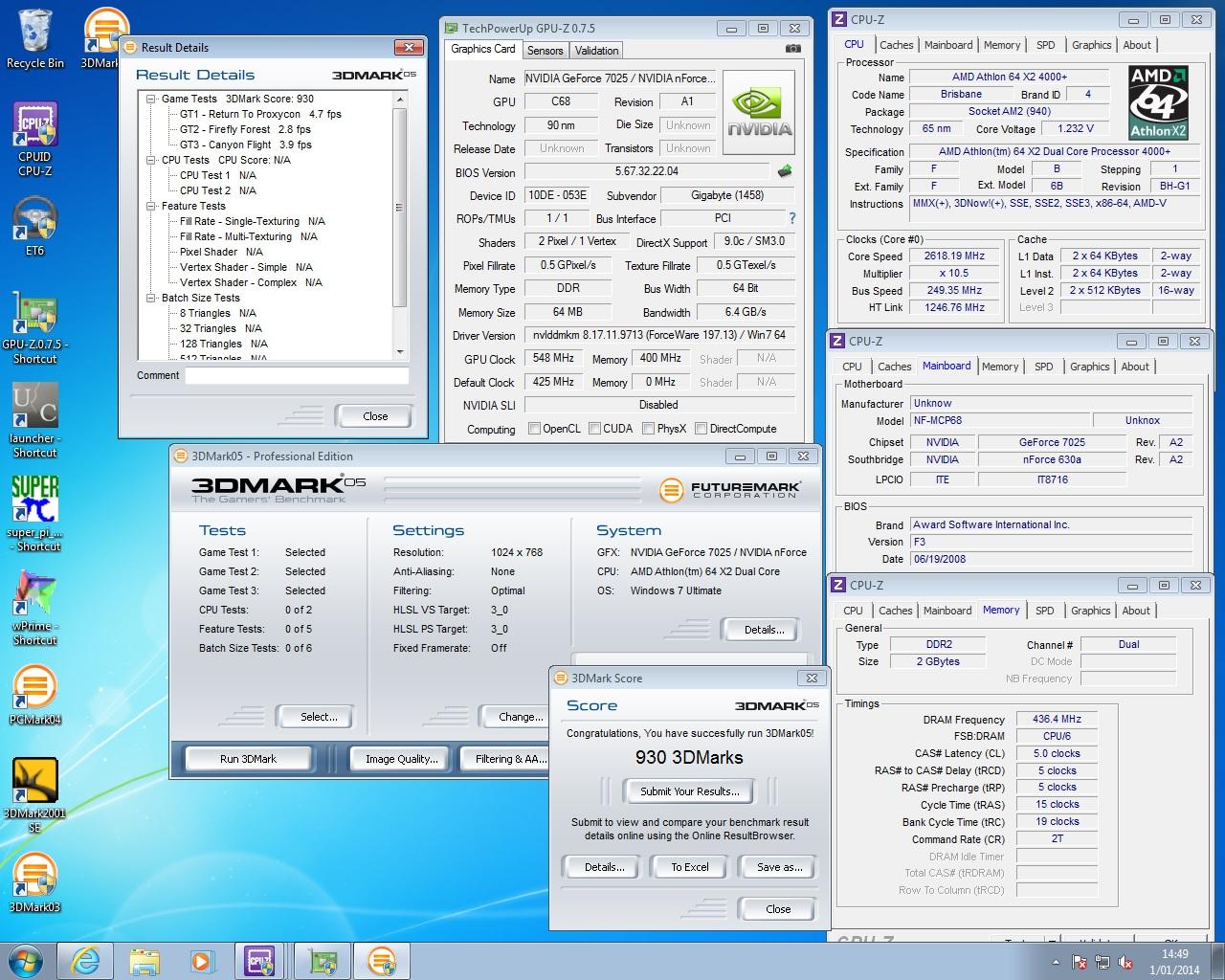This screenshot has height=980, width=1225.
Task: Click To Excel button in score dialog
Action: 689,867
